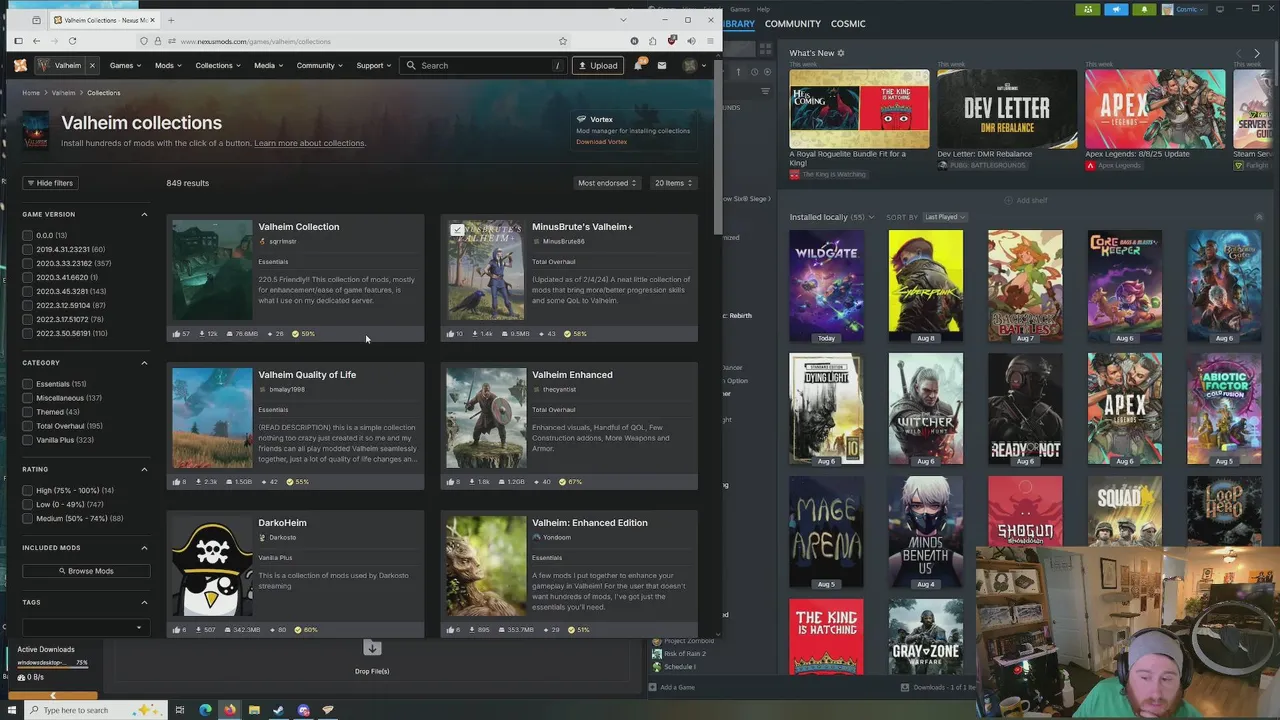Open Steam Big Picture mode icon
This screenshot has width=1280, height=720.
click(1219, 9)
